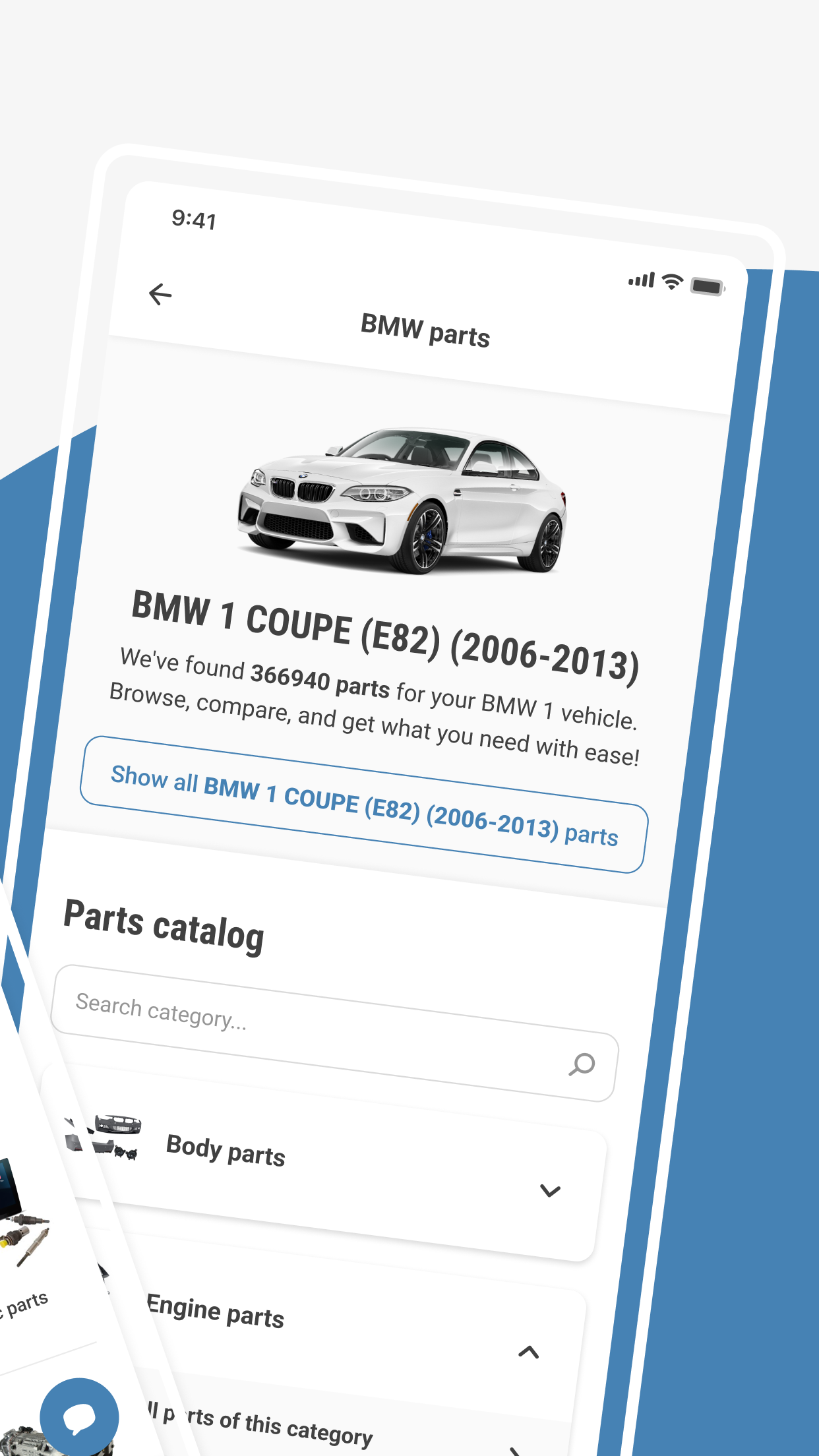819x1456 pixels.
Task: Click the Parts catalog heading
Action: tap(164, 926)
